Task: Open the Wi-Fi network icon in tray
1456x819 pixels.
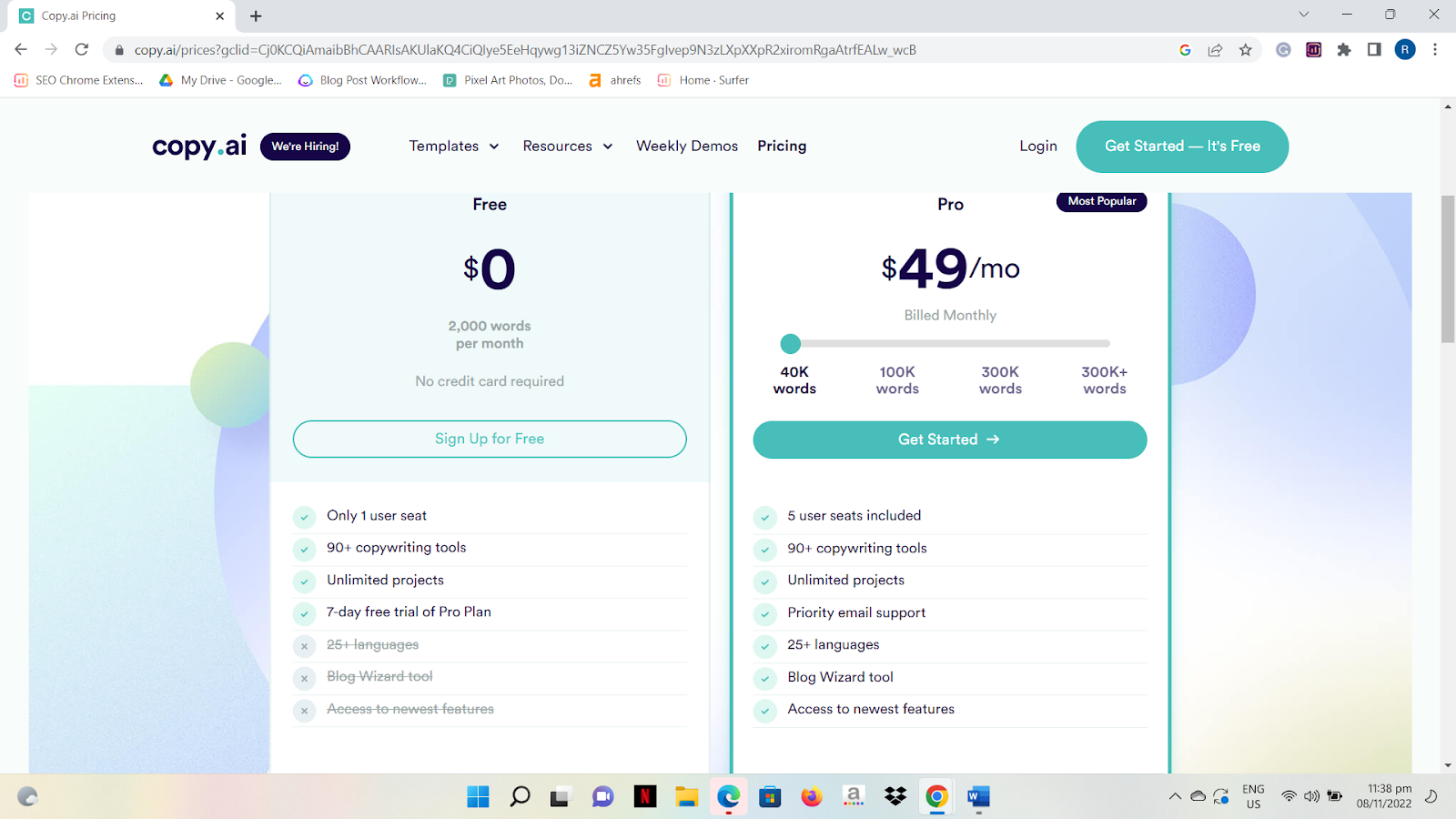Action: click(x=1289, y=796)
